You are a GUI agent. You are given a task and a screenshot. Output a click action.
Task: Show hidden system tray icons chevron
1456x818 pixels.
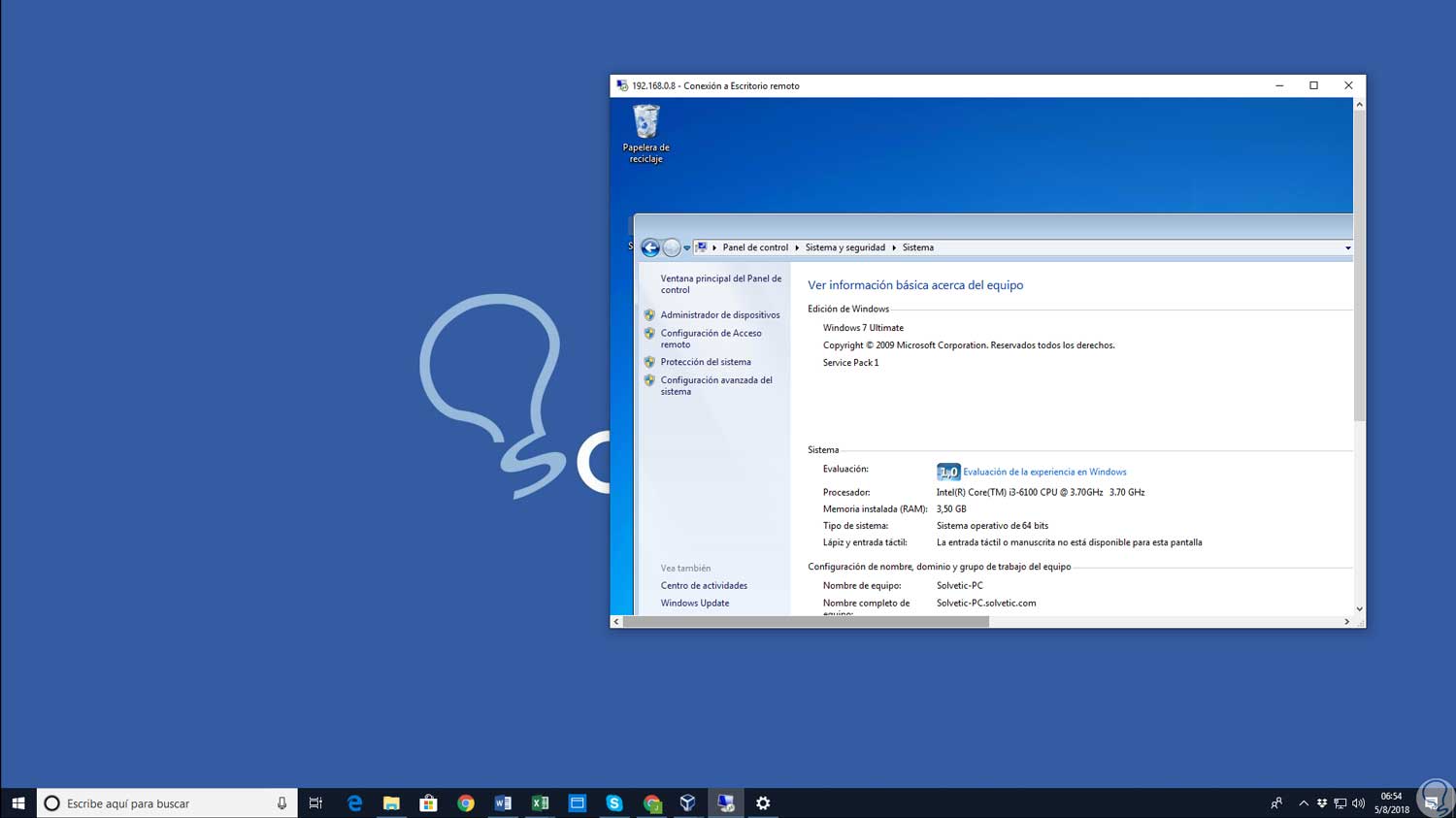pyautogui.click(x=1303, y=803)
